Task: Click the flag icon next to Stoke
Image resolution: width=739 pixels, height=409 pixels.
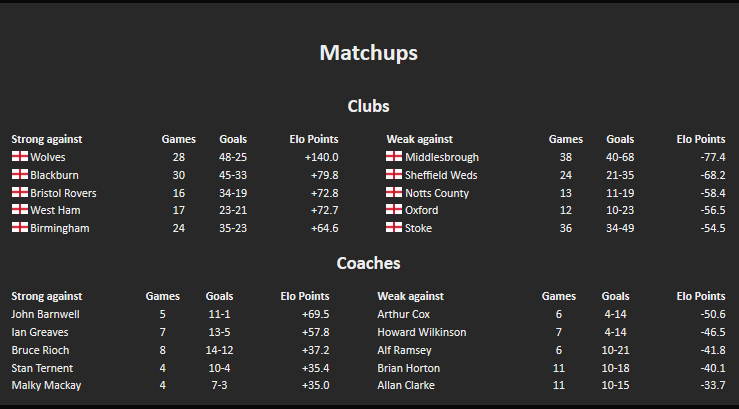Action: [394, 227]
